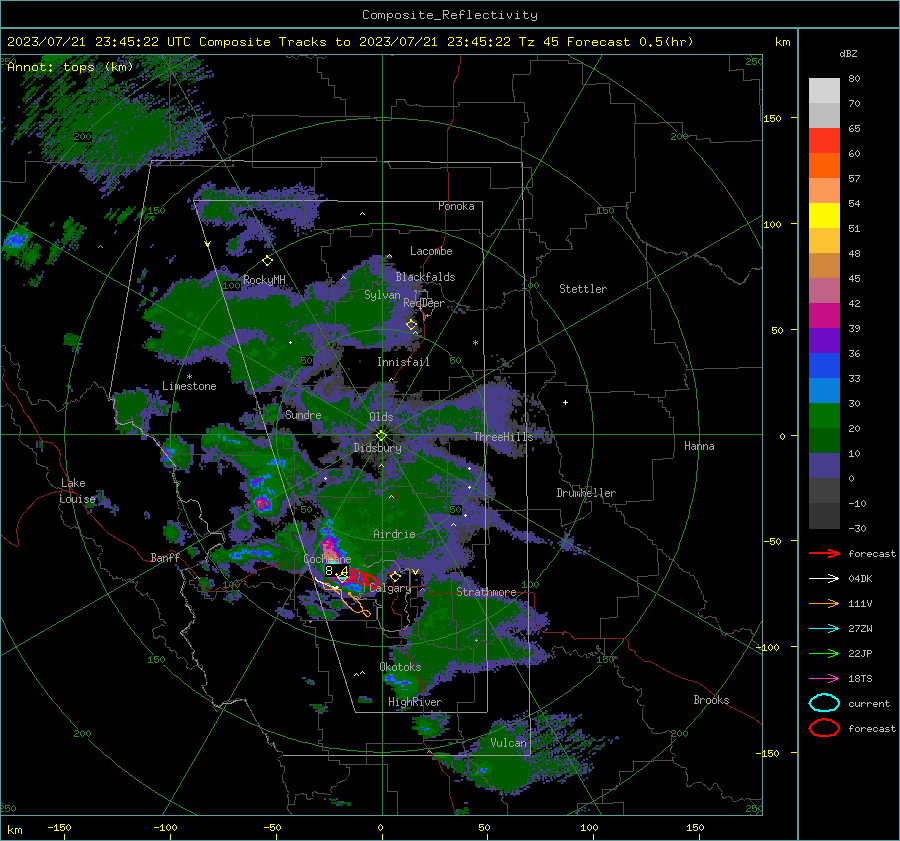The image size is (900, 841).
Task: Click the Cochrane town label
Action: pos(327,559)
